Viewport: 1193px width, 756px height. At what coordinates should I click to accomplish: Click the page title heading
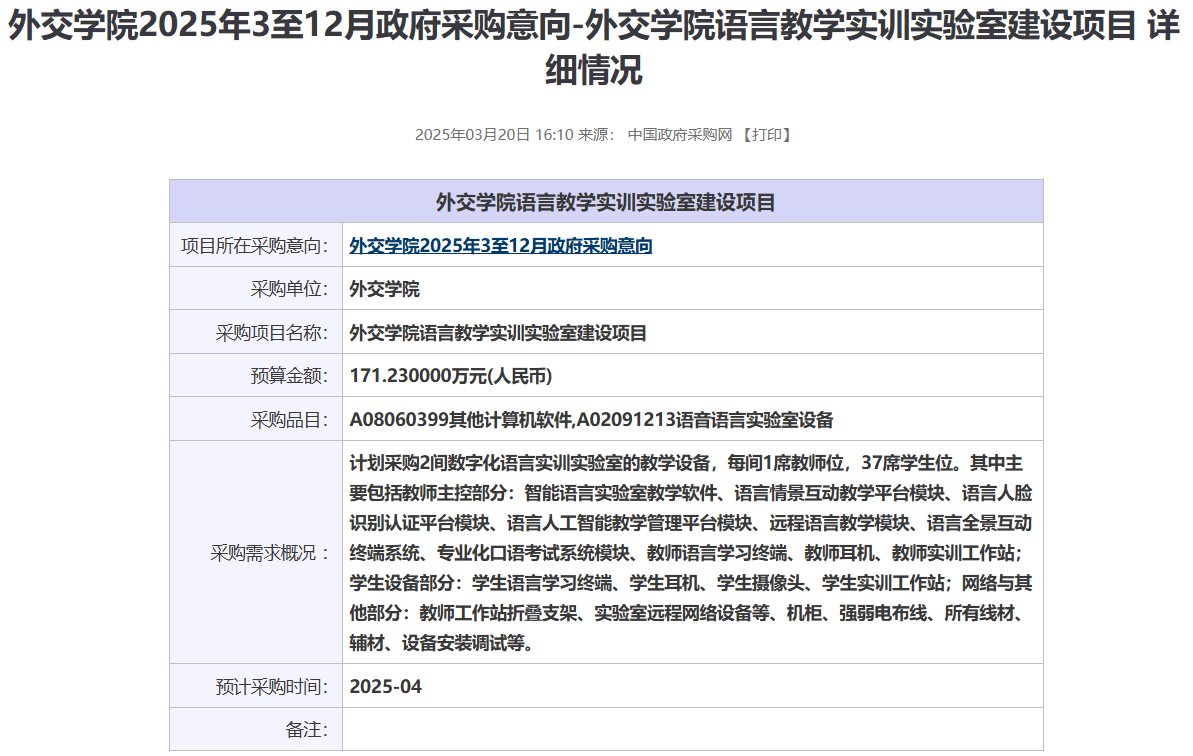tap(596, 47)
